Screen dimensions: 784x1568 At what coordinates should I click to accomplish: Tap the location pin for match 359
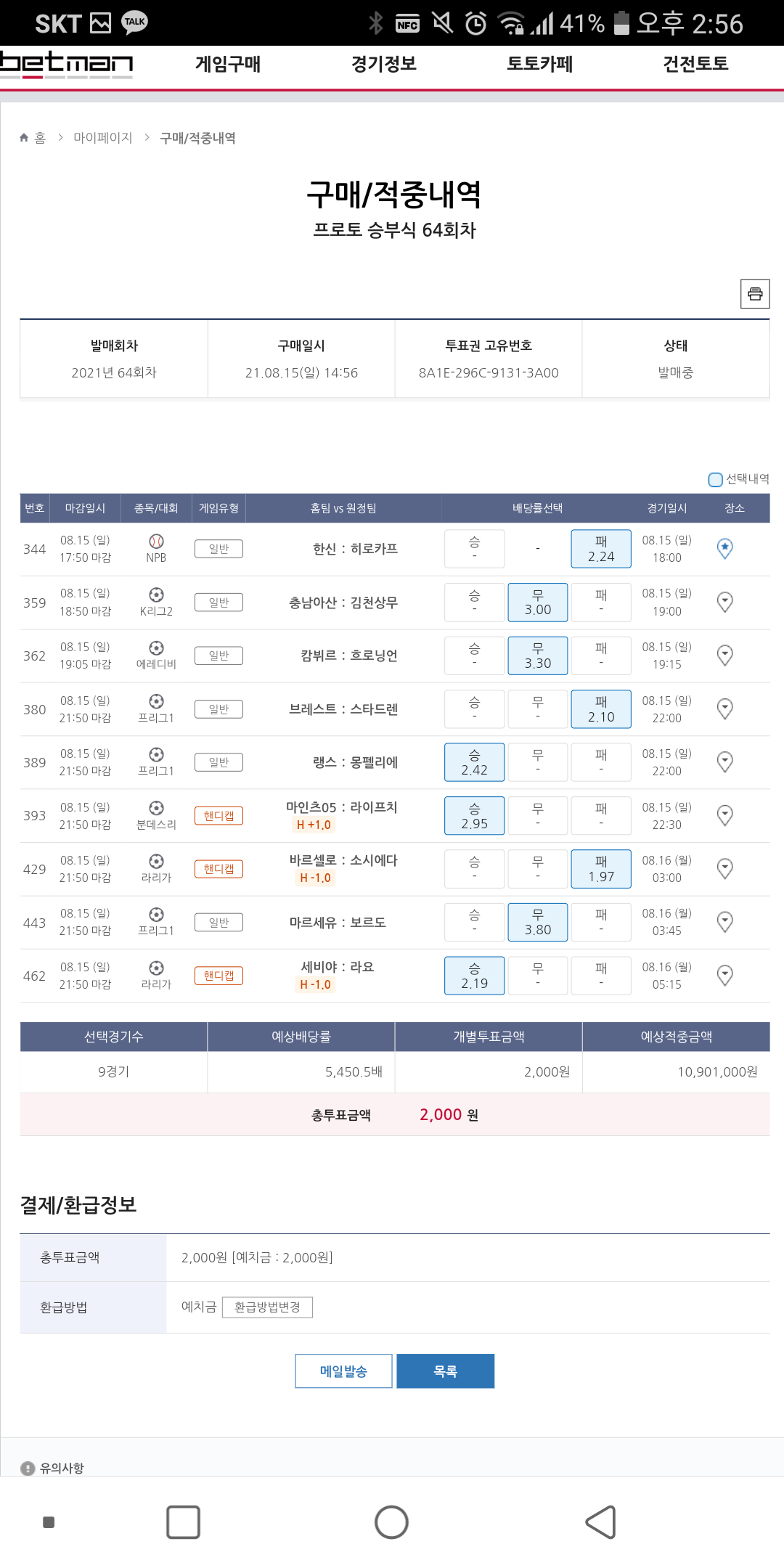point(724,602)
